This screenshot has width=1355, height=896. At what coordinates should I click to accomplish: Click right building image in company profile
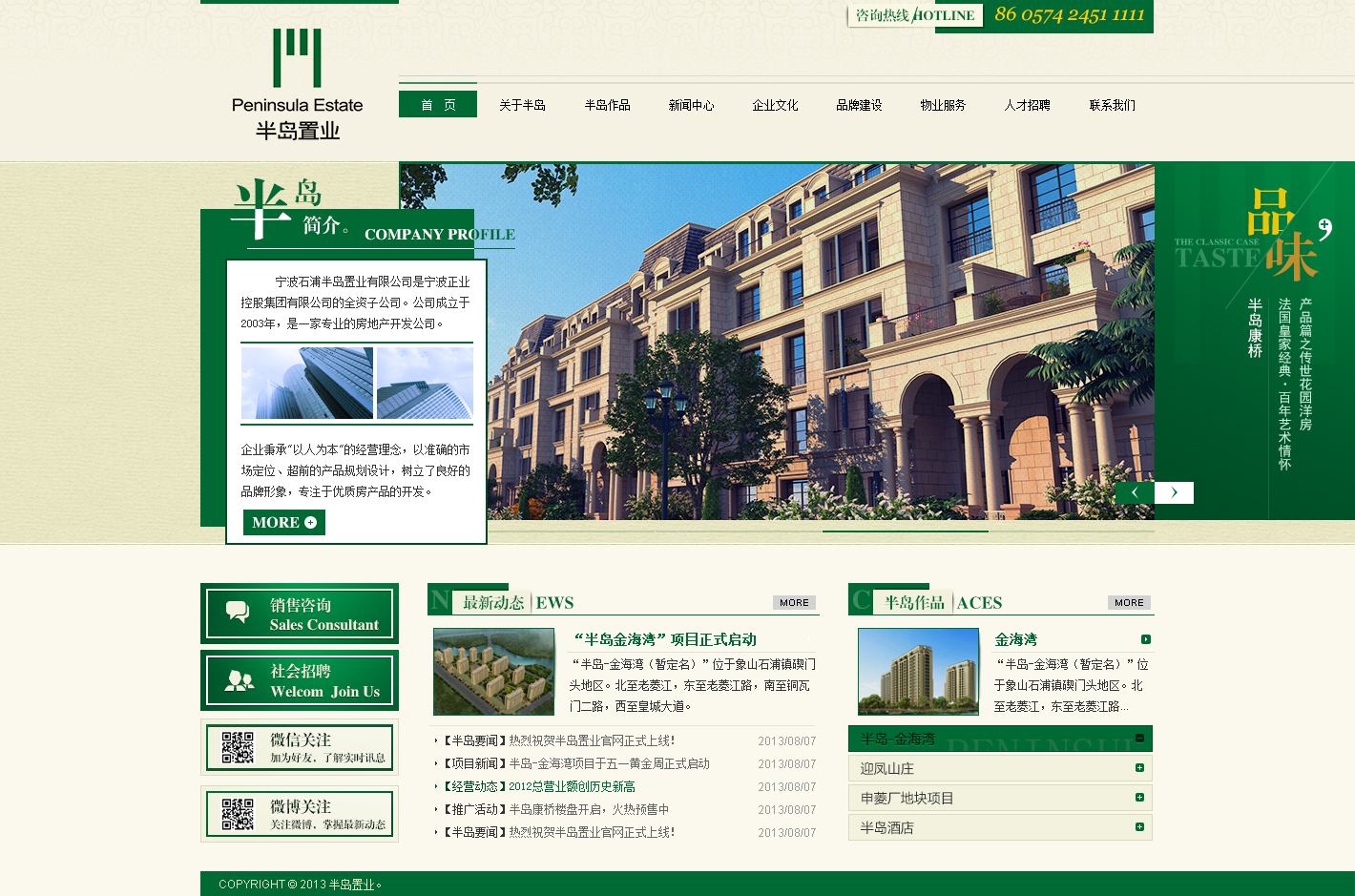pos(425,383)
